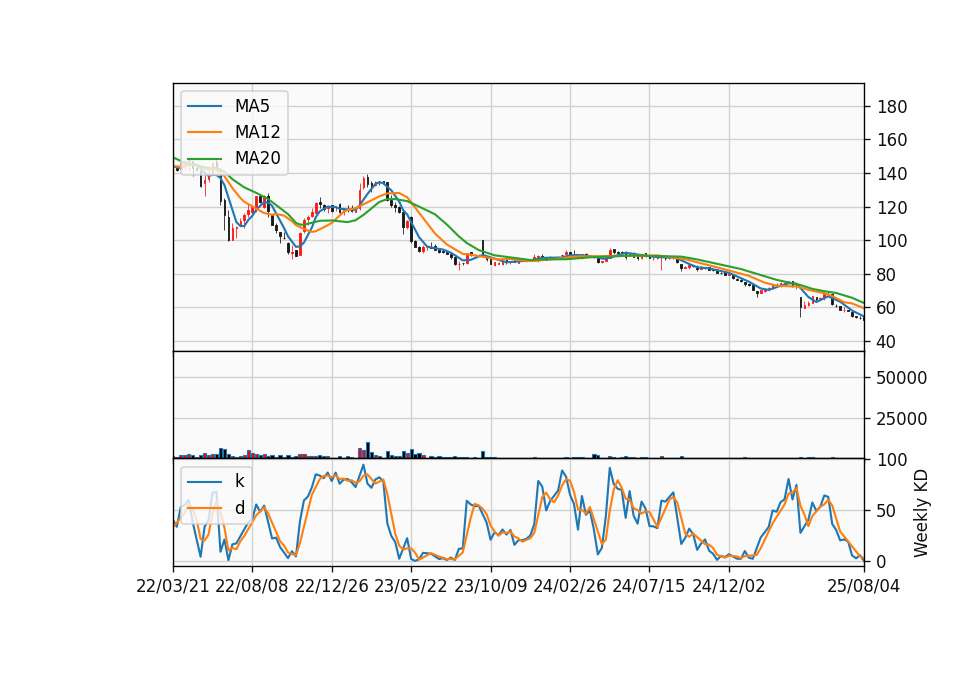
Task: Click the 25/08/04 date label
Action: pos(864,586)
